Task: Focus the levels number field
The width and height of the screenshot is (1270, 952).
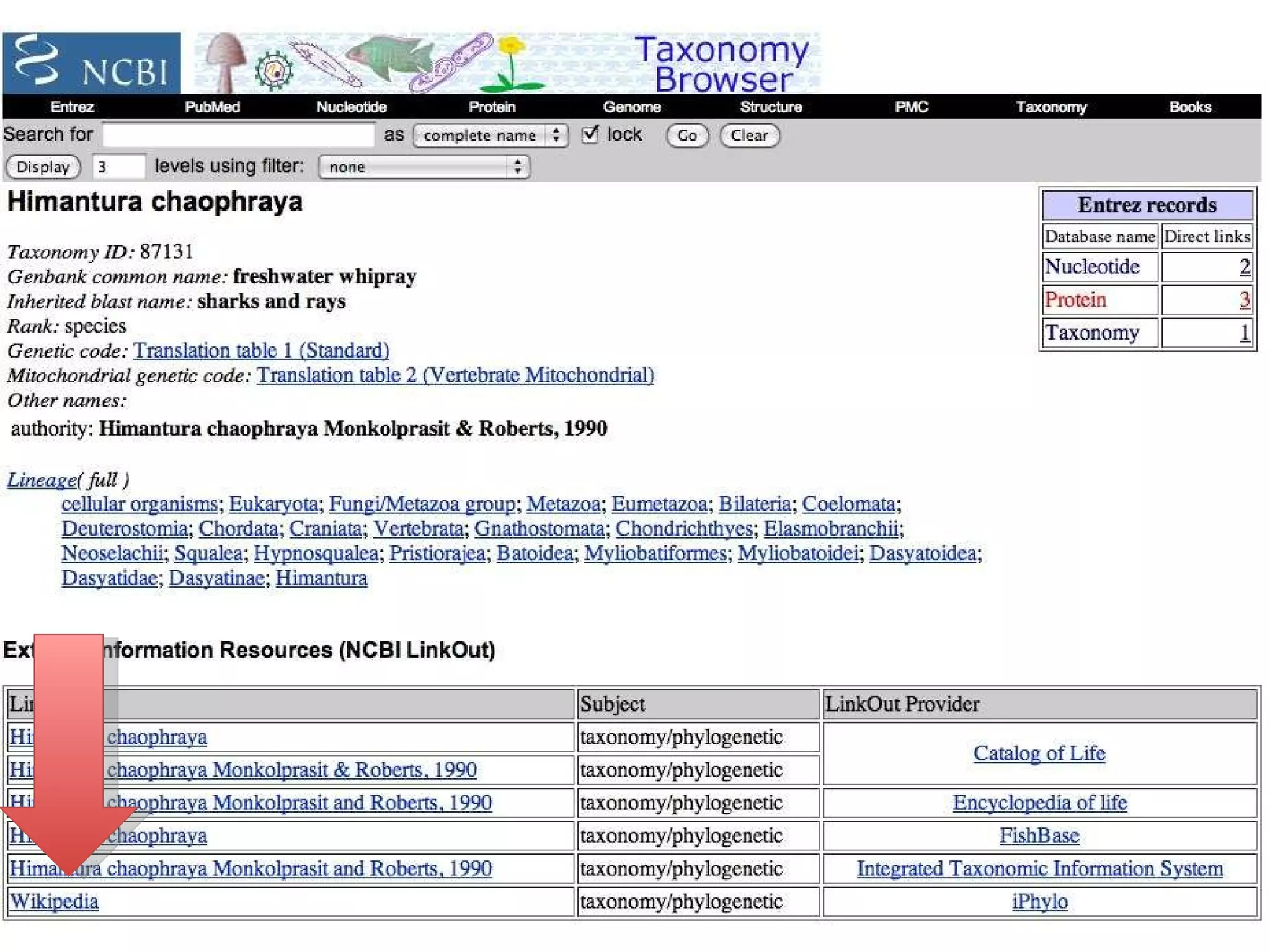Action: 118,167
